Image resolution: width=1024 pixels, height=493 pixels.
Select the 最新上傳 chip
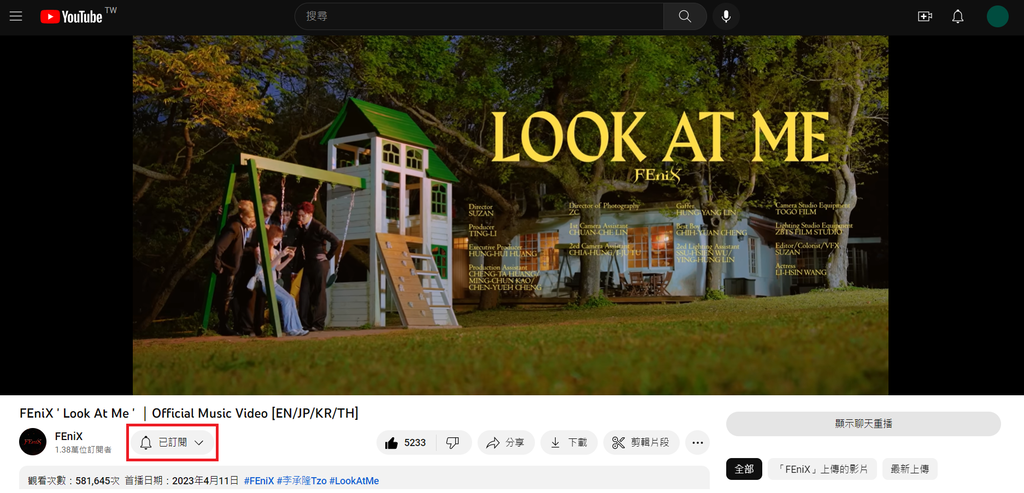tap(910, 469)
